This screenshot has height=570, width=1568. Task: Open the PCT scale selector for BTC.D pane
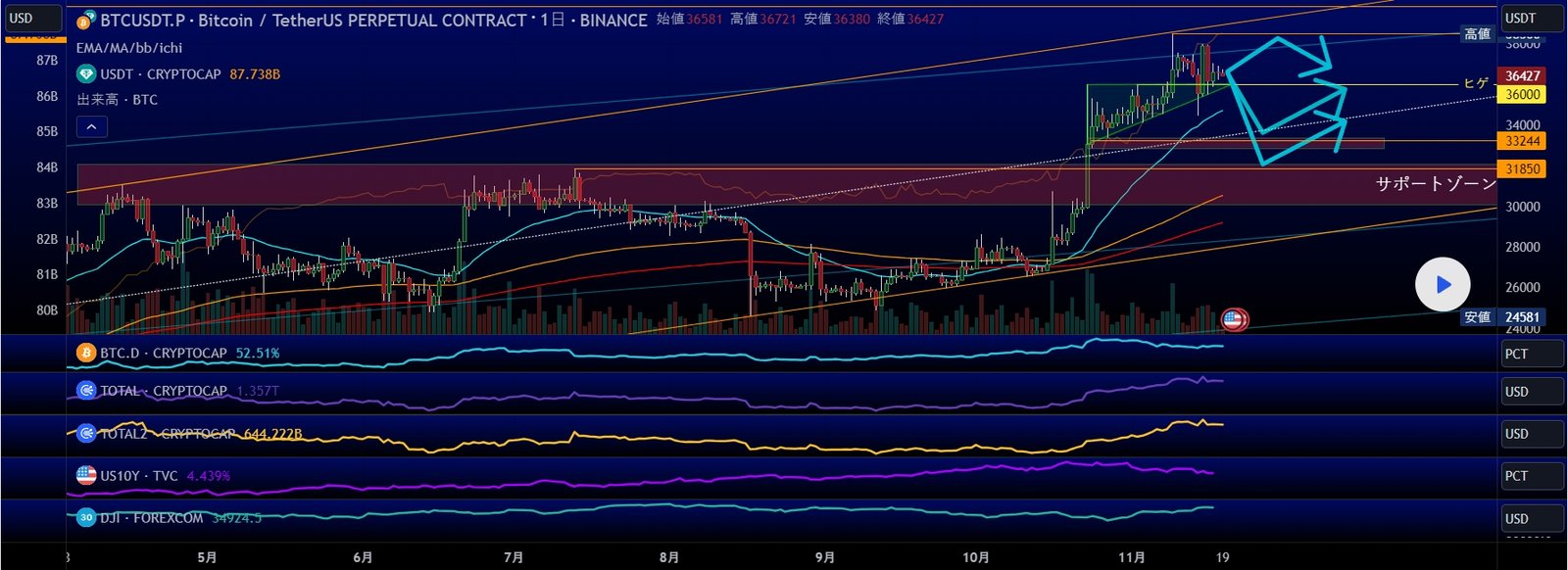(x=1531, y=355)
